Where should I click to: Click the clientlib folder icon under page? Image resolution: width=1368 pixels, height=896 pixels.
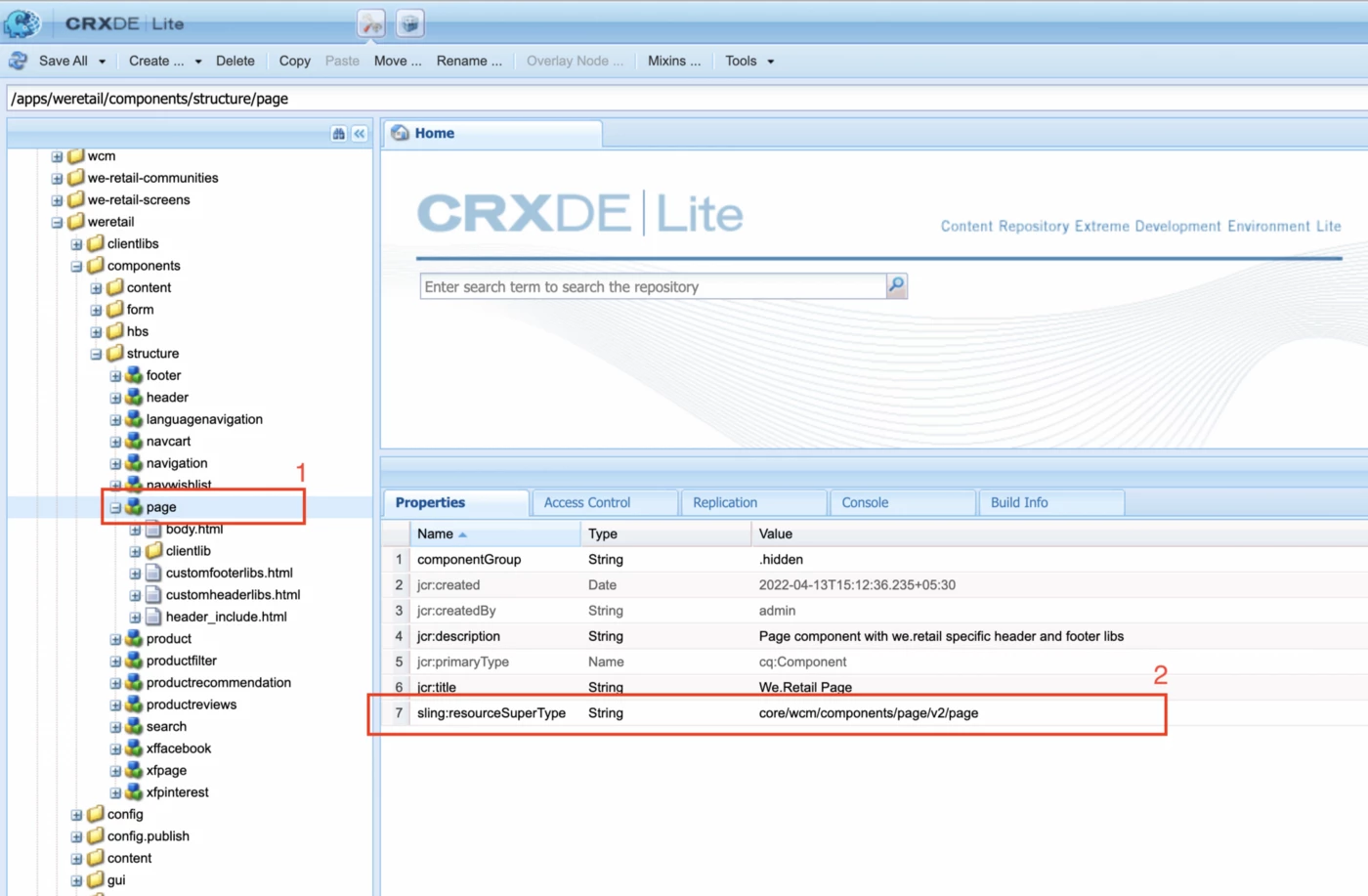153,551
